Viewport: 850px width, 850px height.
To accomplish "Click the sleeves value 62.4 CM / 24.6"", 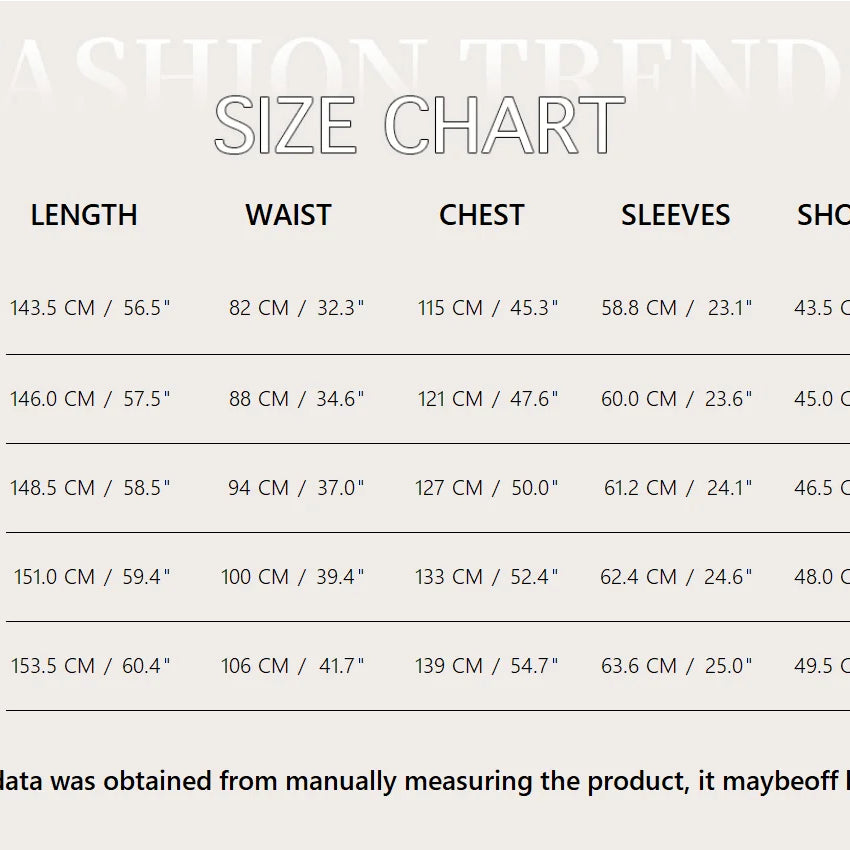I will click(x=676, y=577).
